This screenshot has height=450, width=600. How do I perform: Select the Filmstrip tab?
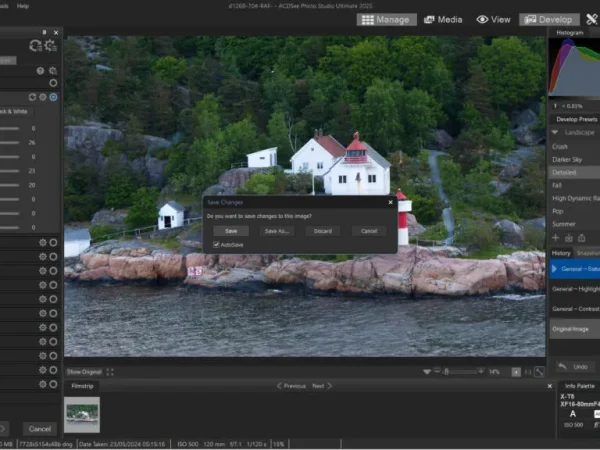point(82,386)
